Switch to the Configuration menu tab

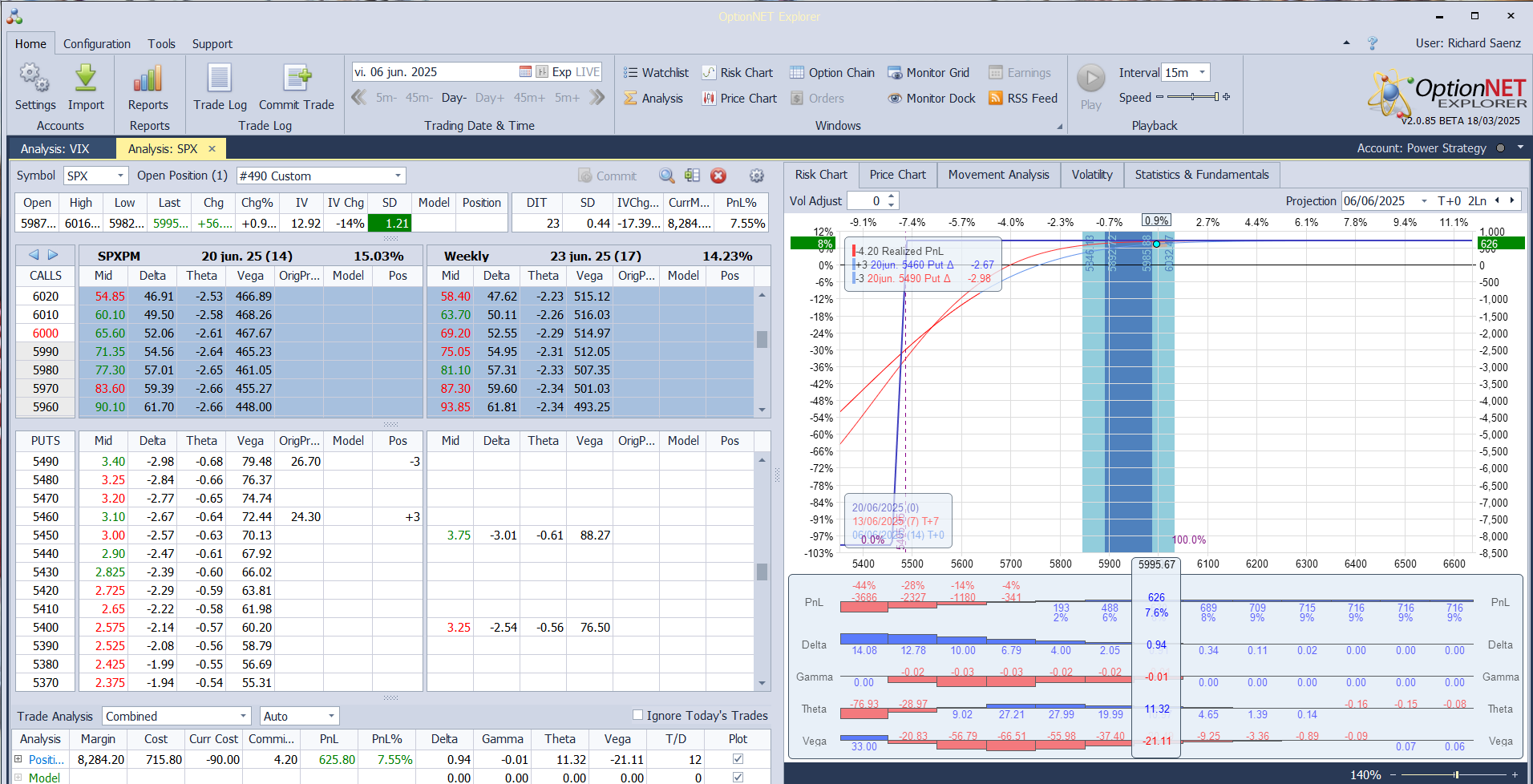(x=97, y=44)
